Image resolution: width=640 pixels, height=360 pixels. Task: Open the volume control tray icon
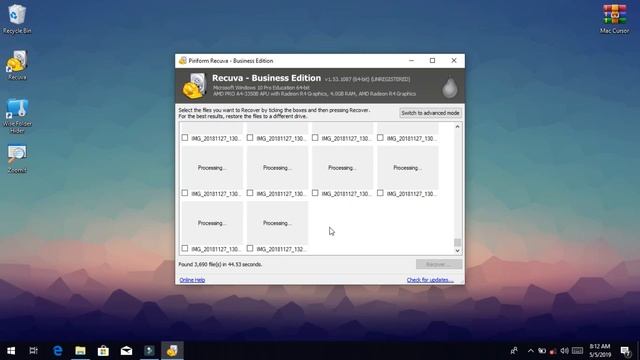point(564,351)
